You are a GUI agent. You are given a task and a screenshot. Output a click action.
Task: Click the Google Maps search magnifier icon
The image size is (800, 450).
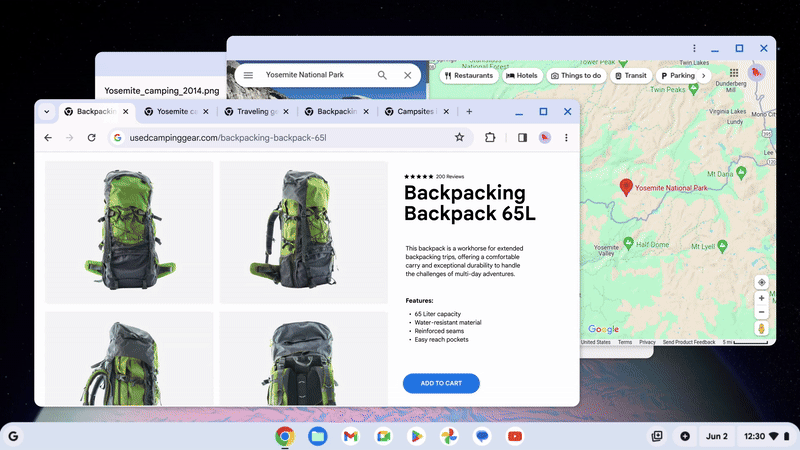pos(382,75)
